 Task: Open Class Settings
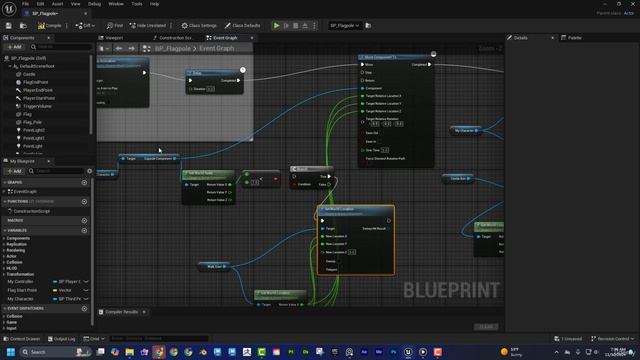tap(199, 26)
